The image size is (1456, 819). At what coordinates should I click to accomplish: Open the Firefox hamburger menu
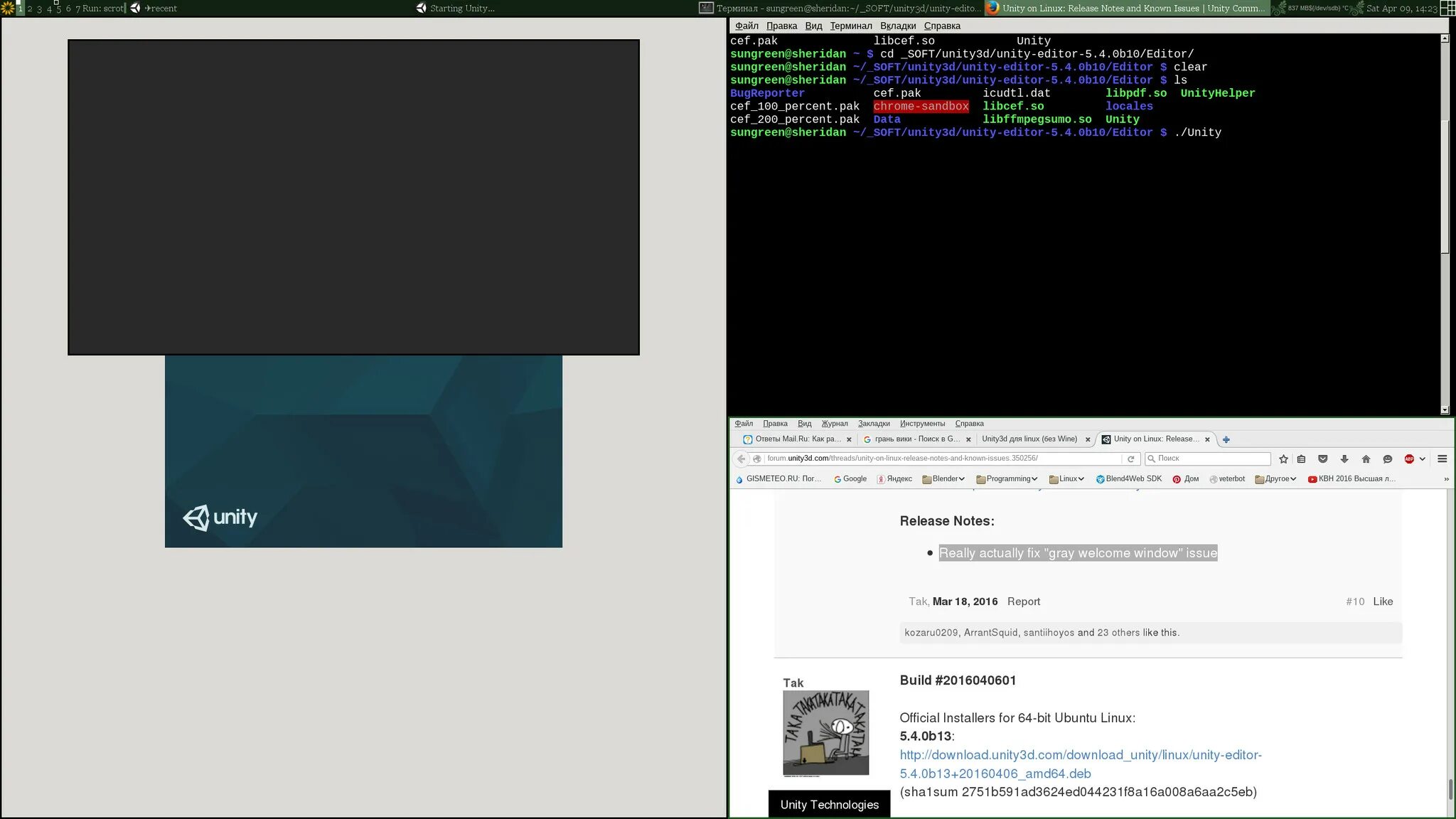pyautogui.click(x=1442, y=459)
